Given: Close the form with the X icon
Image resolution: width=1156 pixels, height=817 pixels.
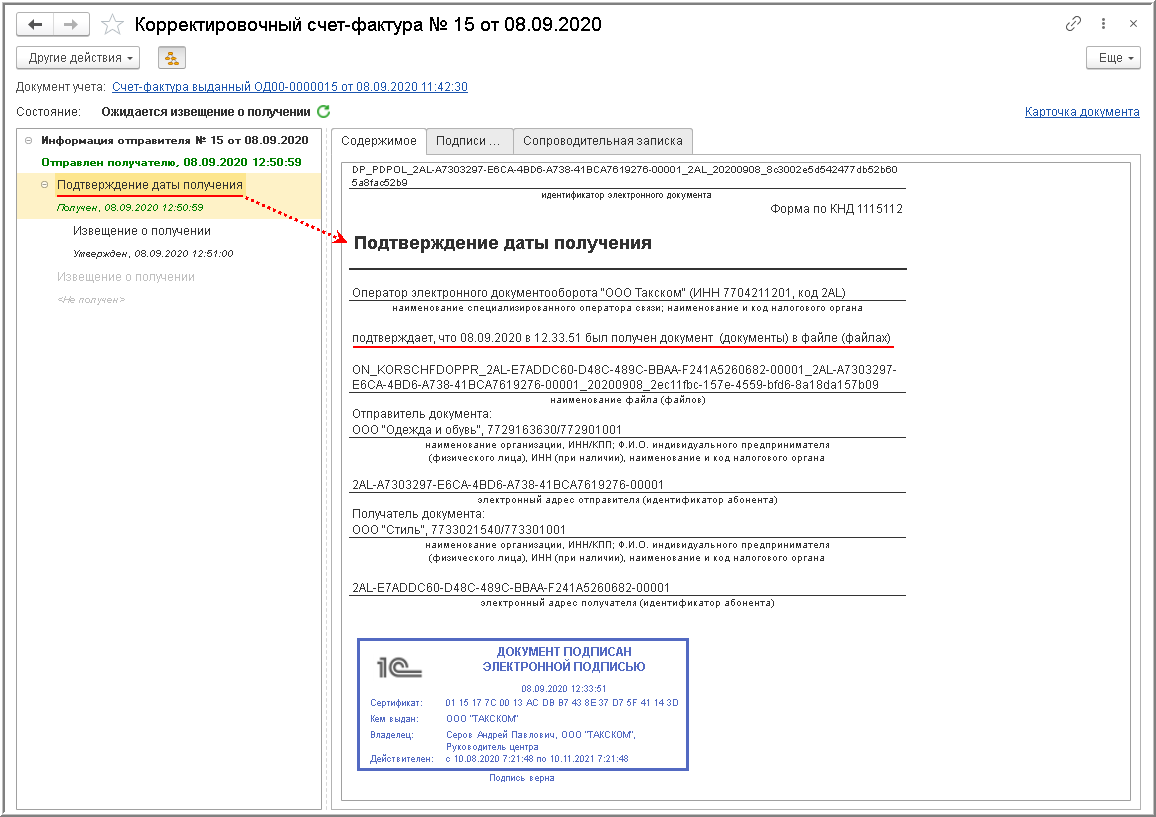Looking at the screenshot, I should 1133,24.
